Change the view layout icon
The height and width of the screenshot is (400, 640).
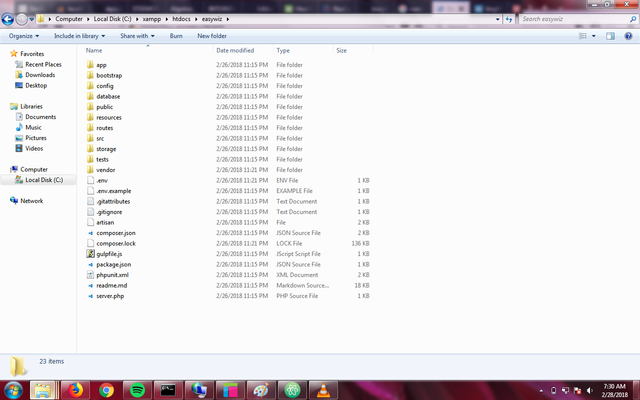pos(583,36)
